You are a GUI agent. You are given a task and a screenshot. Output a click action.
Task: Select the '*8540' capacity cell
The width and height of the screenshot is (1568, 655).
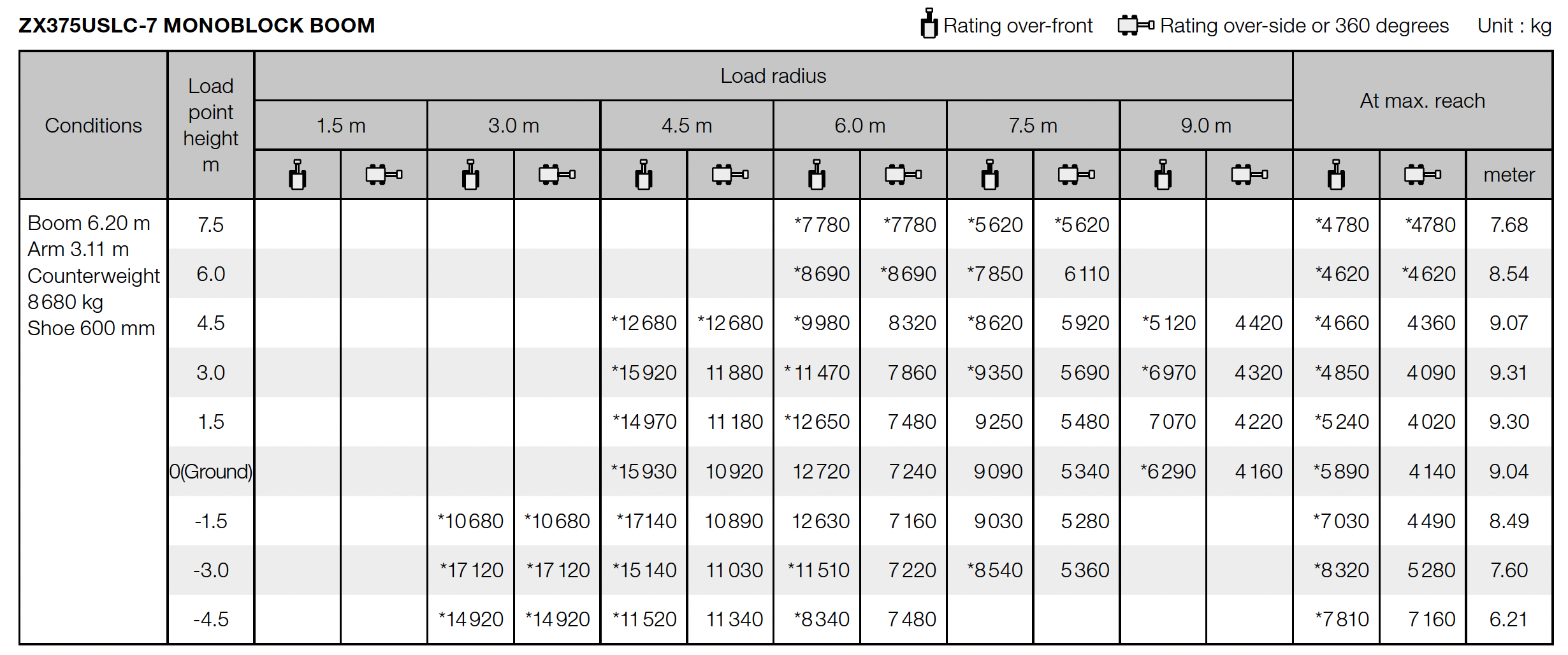tap(994, 570)
